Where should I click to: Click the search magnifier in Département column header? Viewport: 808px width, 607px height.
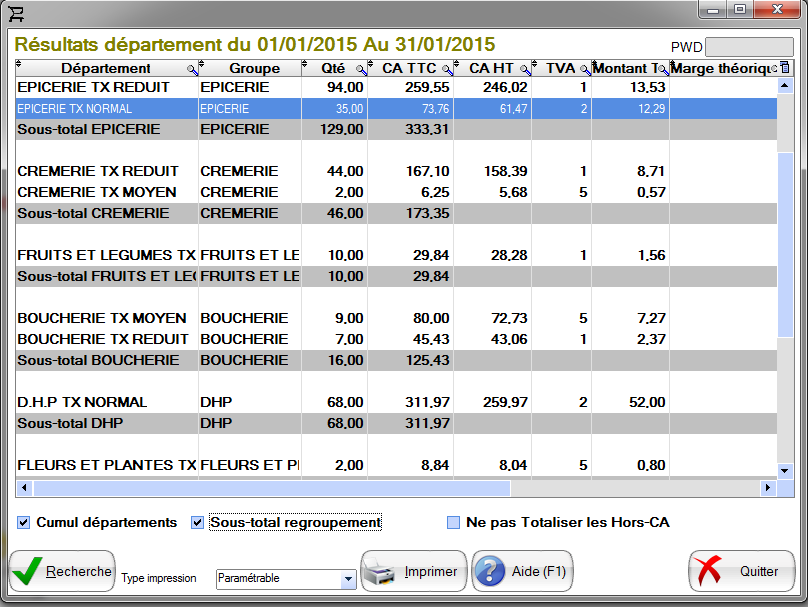tap(192, 69)
